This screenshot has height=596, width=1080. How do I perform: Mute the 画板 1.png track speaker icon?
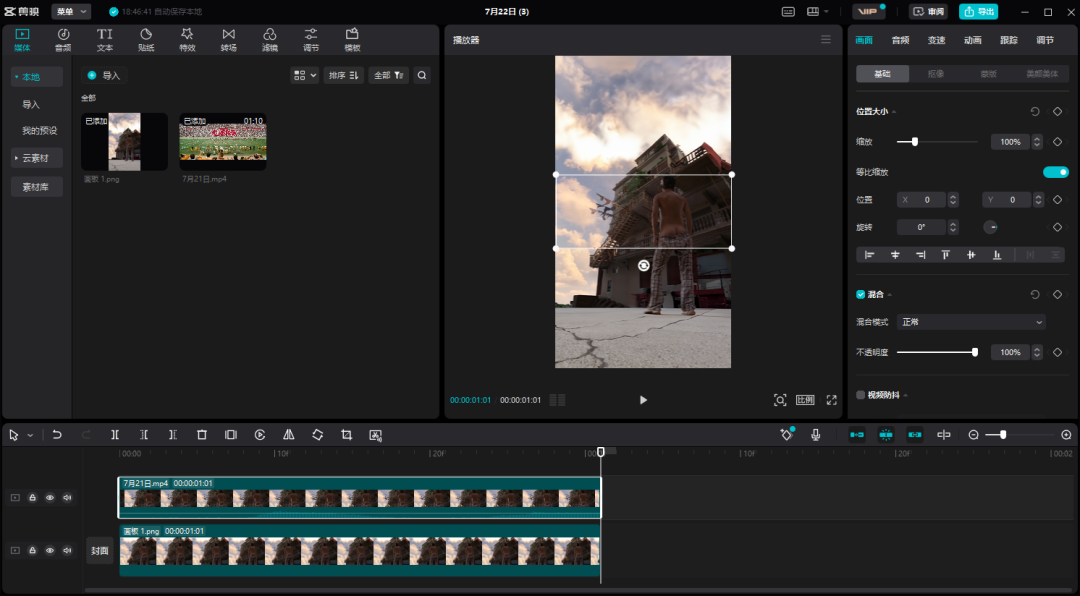67,551
